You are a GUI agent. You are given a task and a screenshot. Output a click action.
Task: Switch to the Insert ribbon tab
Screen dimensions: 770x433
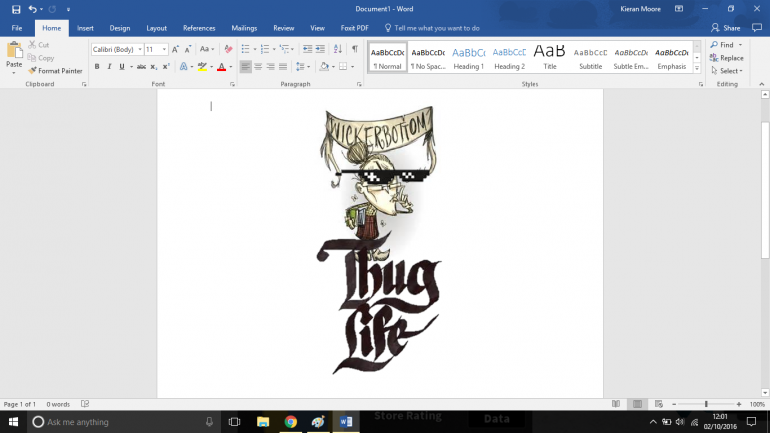pos(85,28)
